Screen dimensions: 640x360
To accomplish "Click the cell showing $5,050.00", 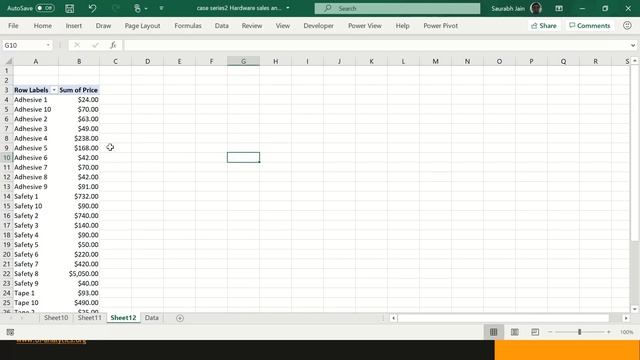I will [x=79, y=274].
